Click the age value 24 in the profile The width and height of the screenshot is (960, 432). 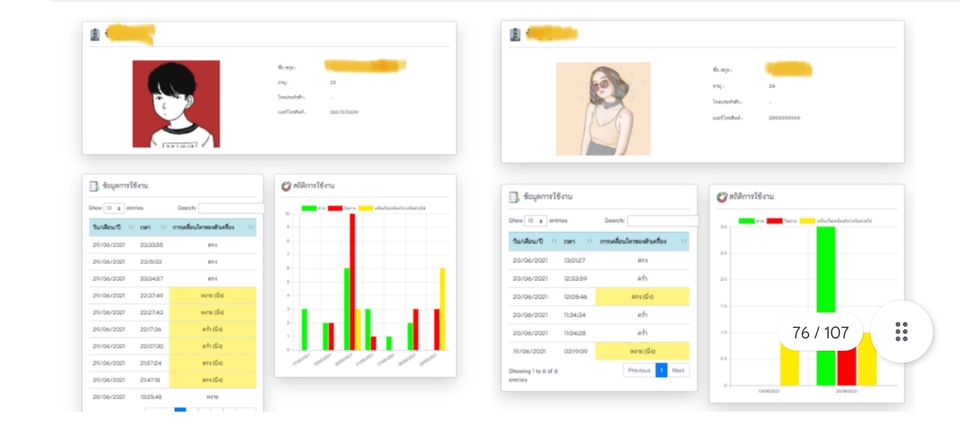click(772, 86)
